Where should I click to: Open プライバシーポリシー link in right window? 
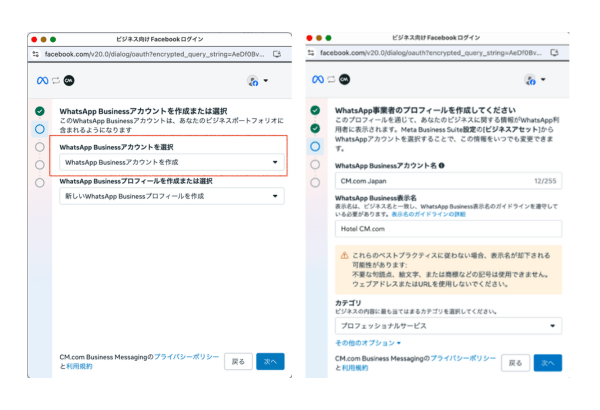click(463, 358)
